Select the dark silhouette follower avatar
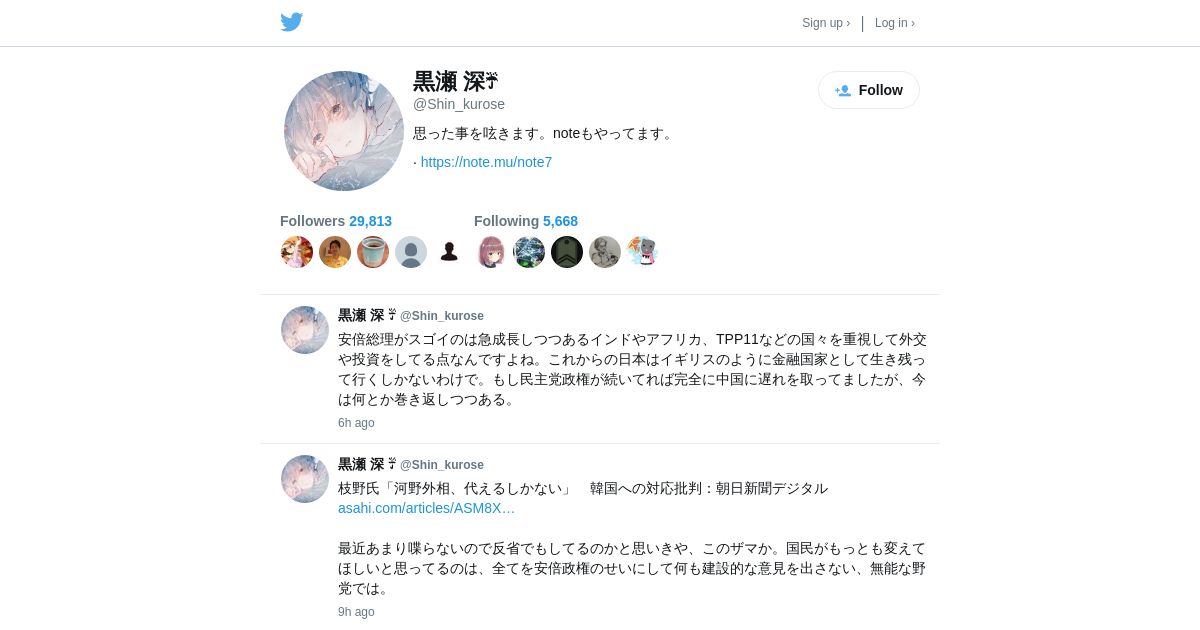 [449, 252]
